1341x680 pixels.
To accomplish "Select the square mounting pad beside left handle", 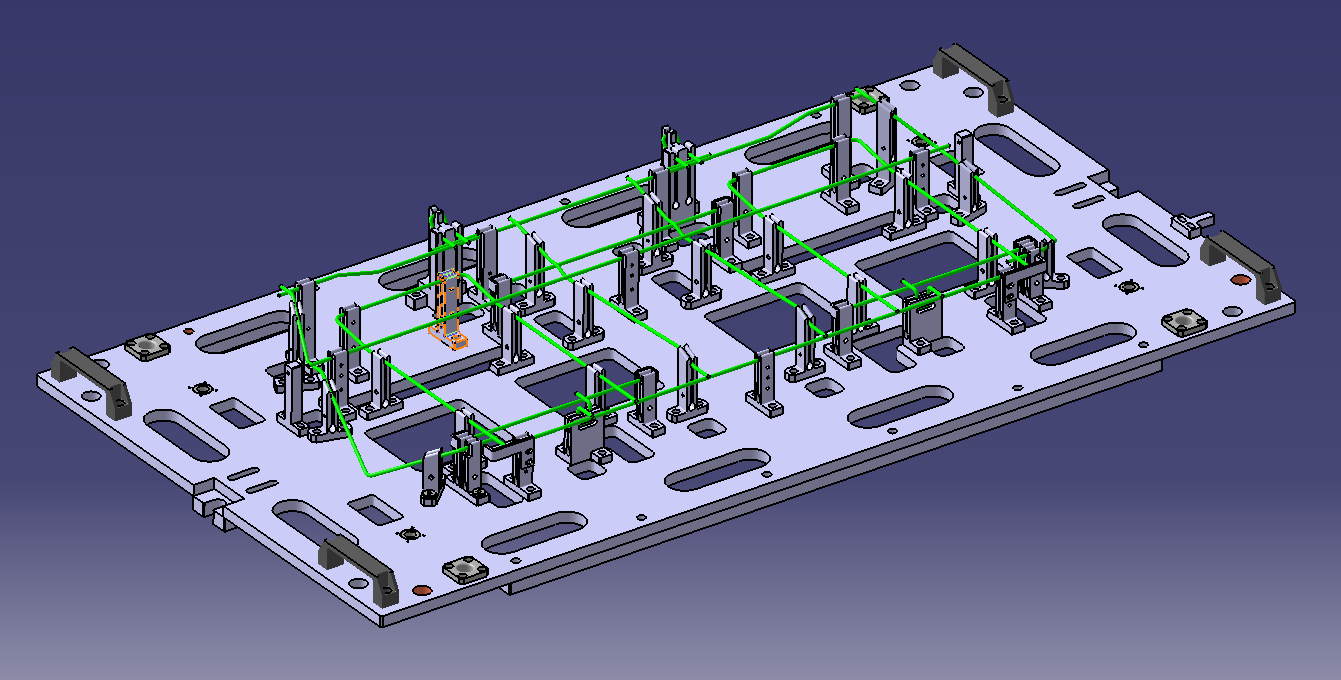I will pos(147,346).
